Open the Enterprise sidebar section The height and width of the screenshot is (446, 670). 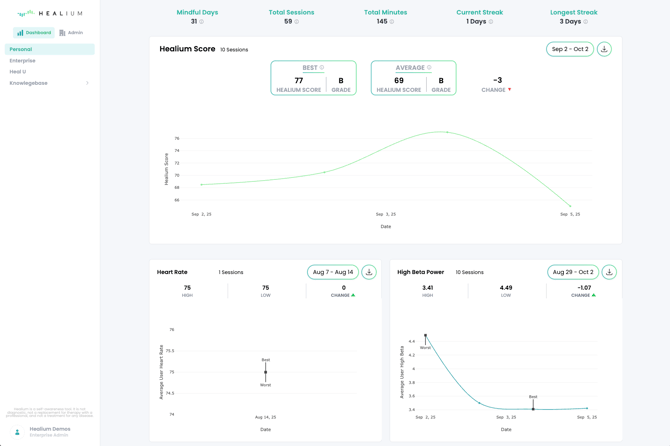pos(22,61)
